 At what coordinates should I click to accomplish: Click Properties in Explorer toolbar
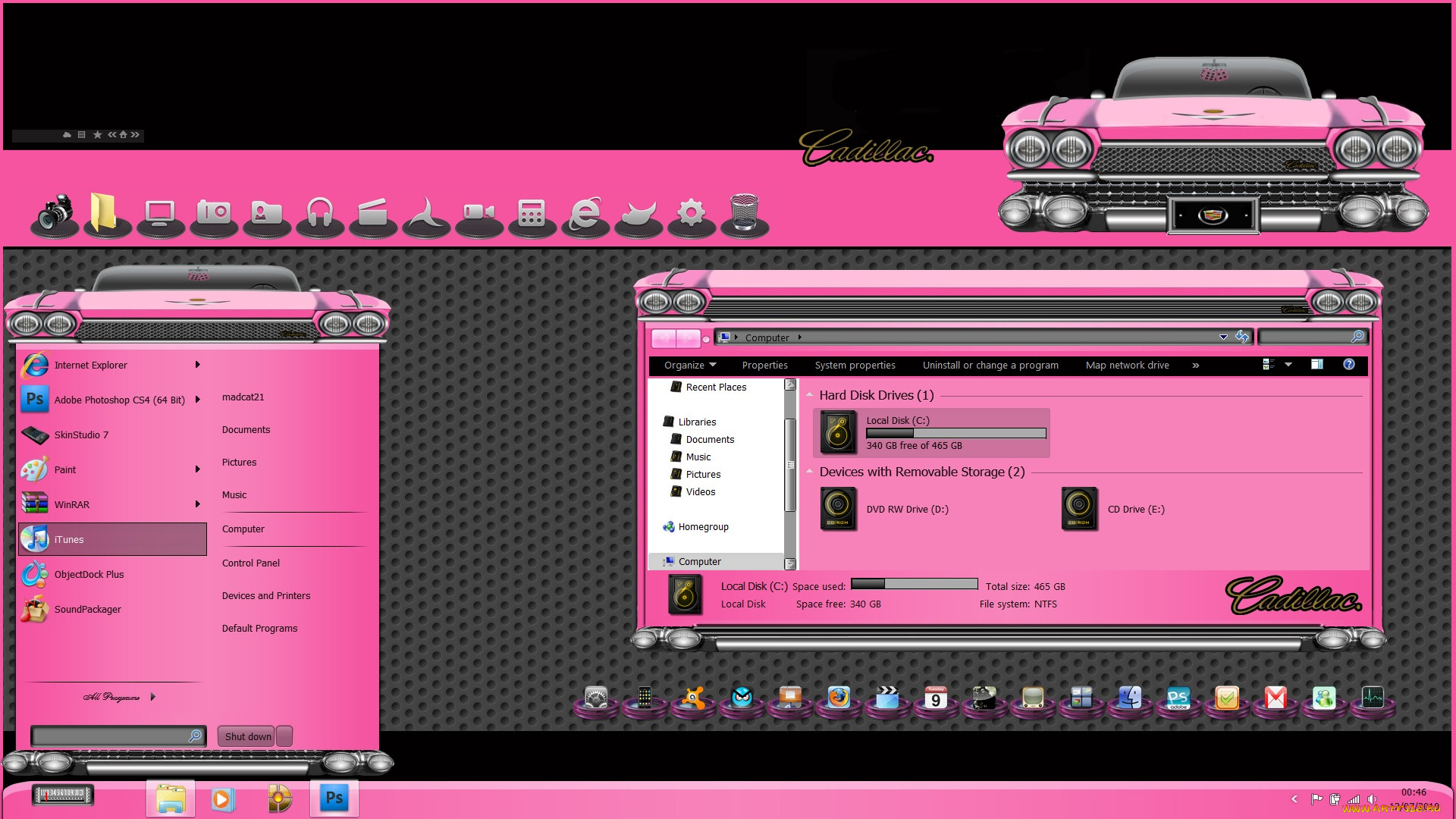[764, 366]
